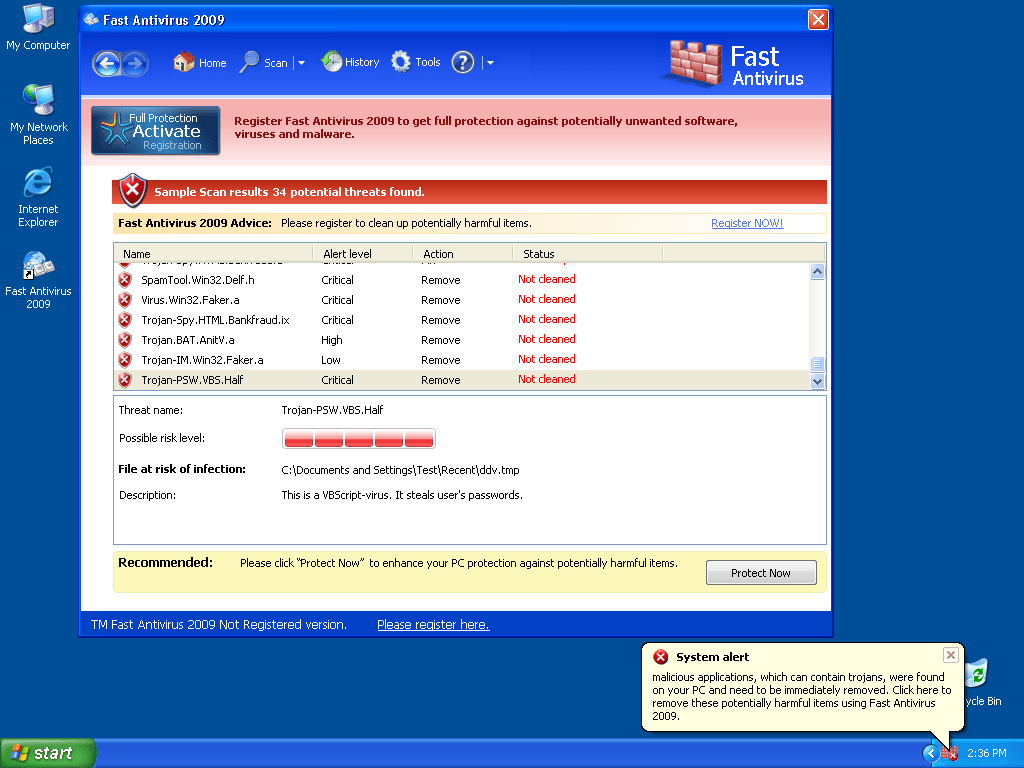
Task: Open the Windows start menu
Action: pyautogui.click(x=48, y=753)
